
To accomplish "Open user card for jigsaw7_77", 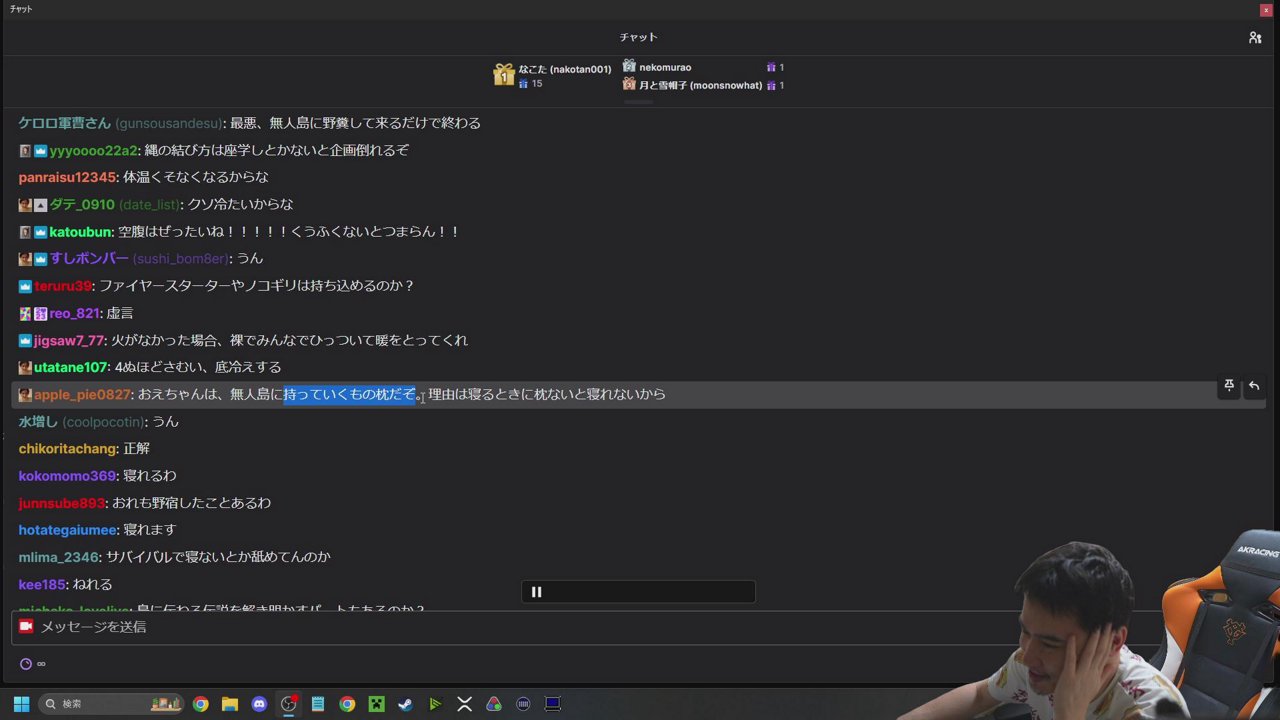I will point(69,340).
